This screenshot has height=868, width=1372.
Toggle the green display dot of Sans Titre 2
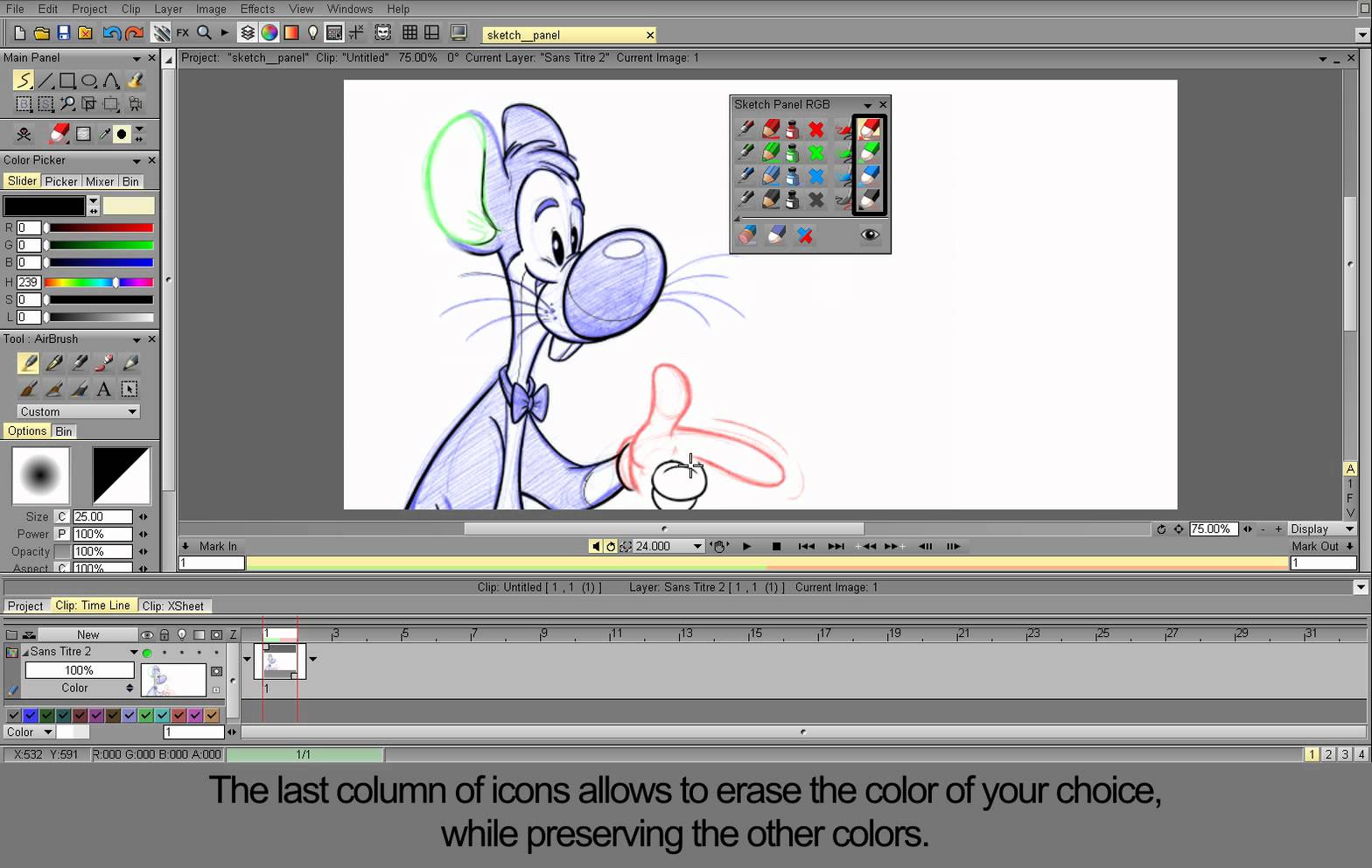click(147, 653)
